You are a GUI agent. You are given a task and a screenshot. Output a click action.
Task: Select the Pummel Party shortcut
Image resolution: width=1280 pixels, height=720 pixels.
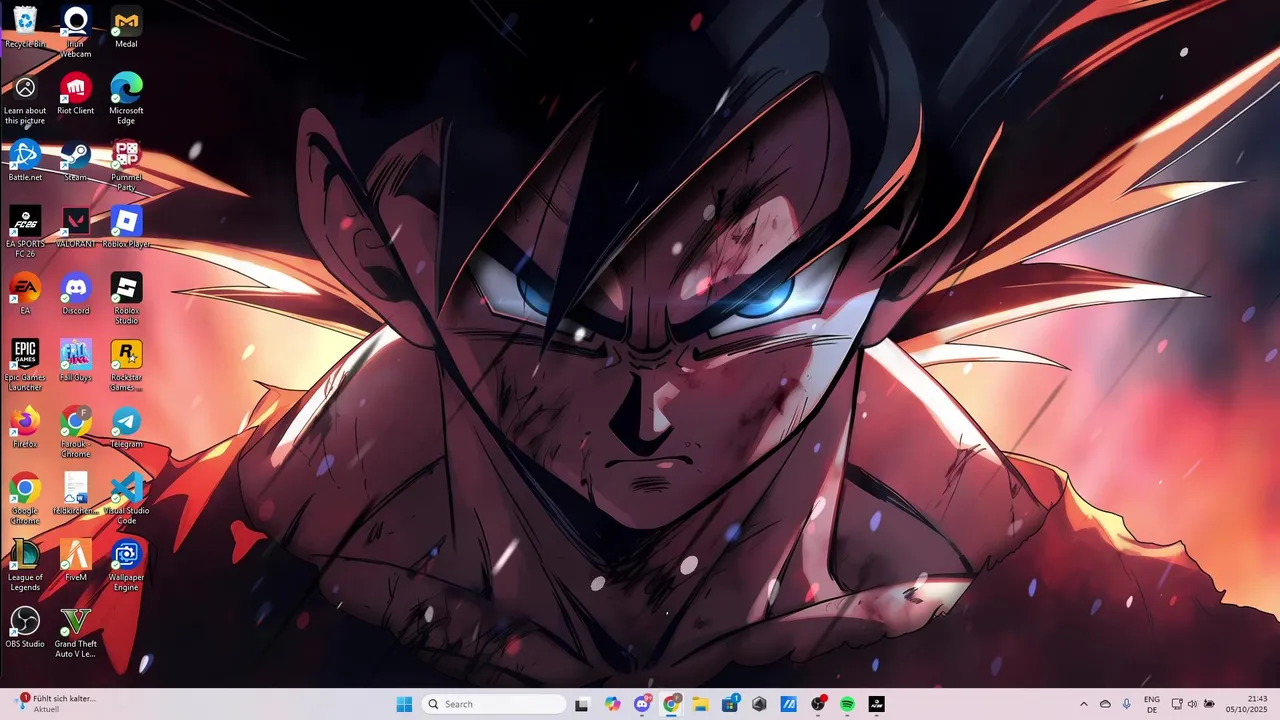(x=126, y=165)
